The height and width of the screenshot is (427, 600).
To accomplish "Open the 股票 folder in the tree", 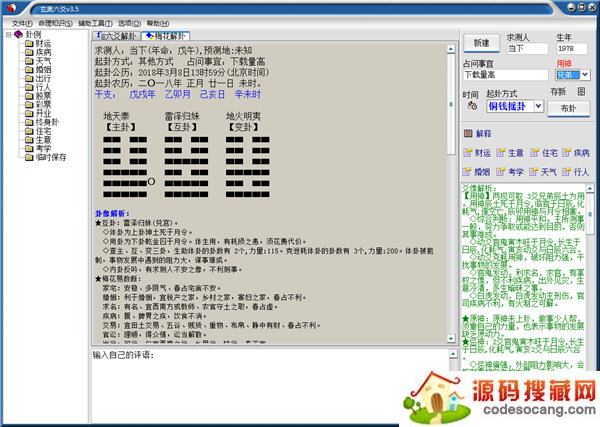I will point(38,96).
